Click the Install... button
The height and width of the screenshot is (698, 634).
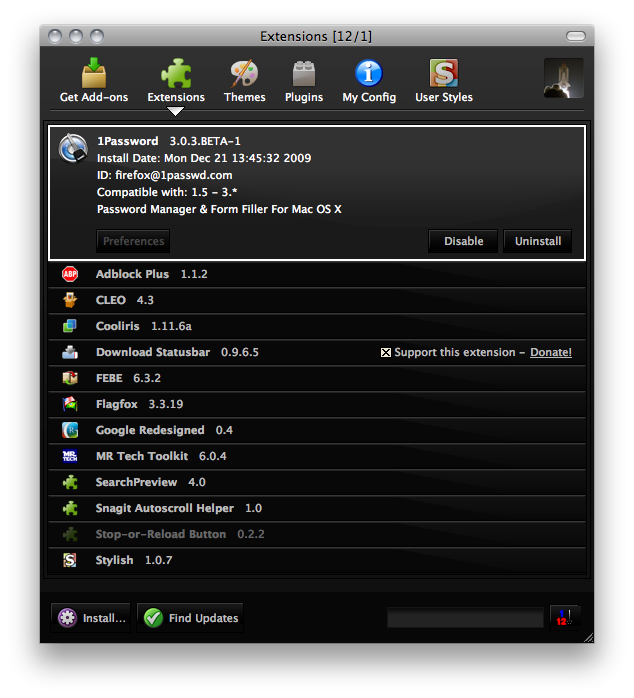click(x=91, y=618)
